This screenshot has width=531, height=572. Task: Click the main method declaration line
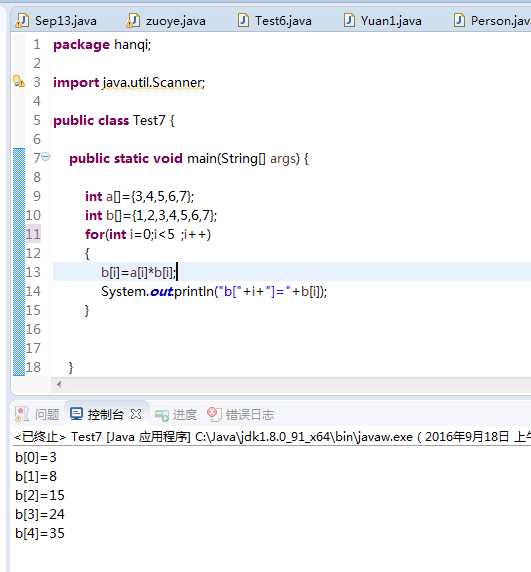(189, 159)
